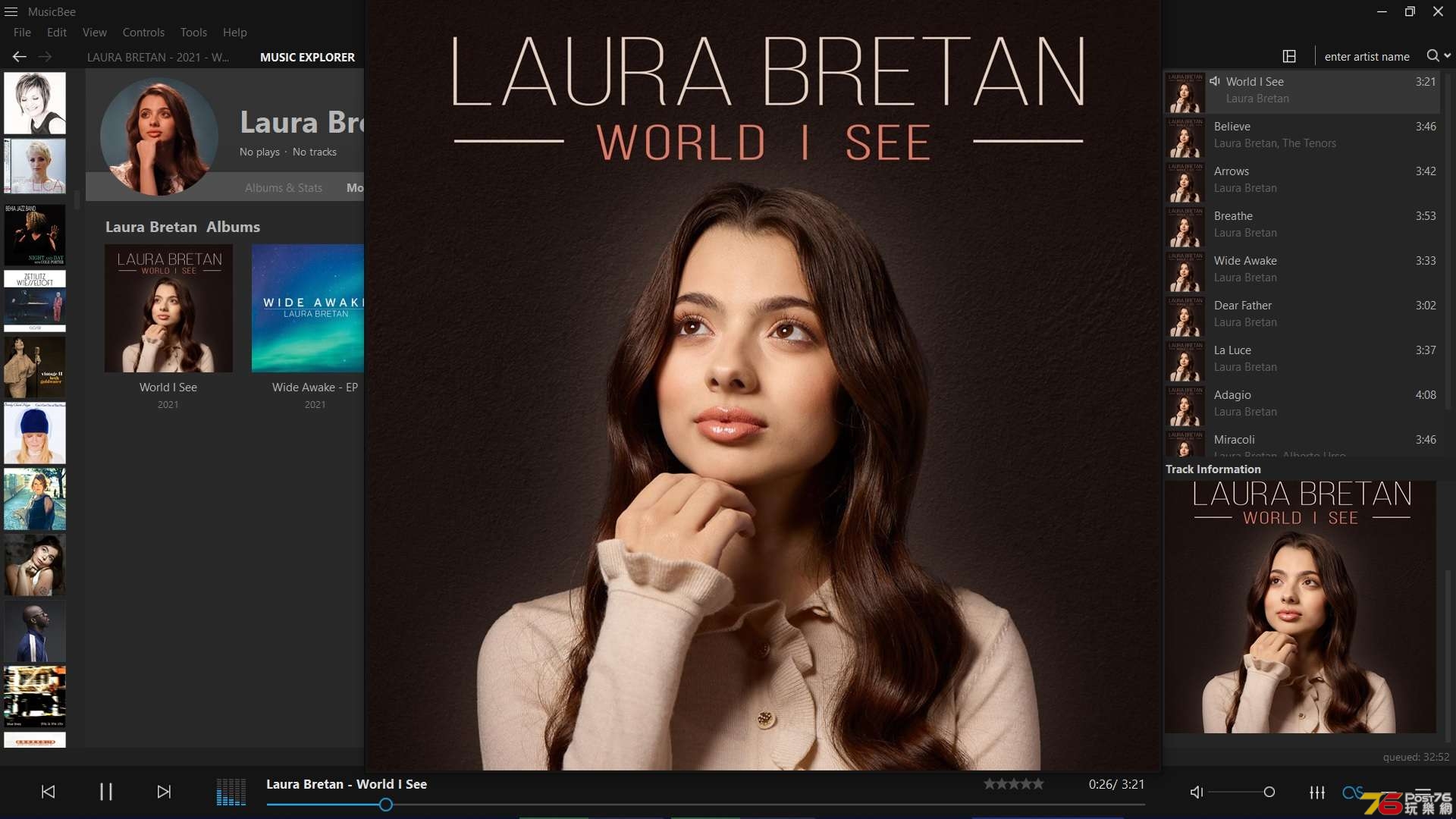Click the Laura Bretan - World I See title
1456x819 pixels.
coord(347,785)
